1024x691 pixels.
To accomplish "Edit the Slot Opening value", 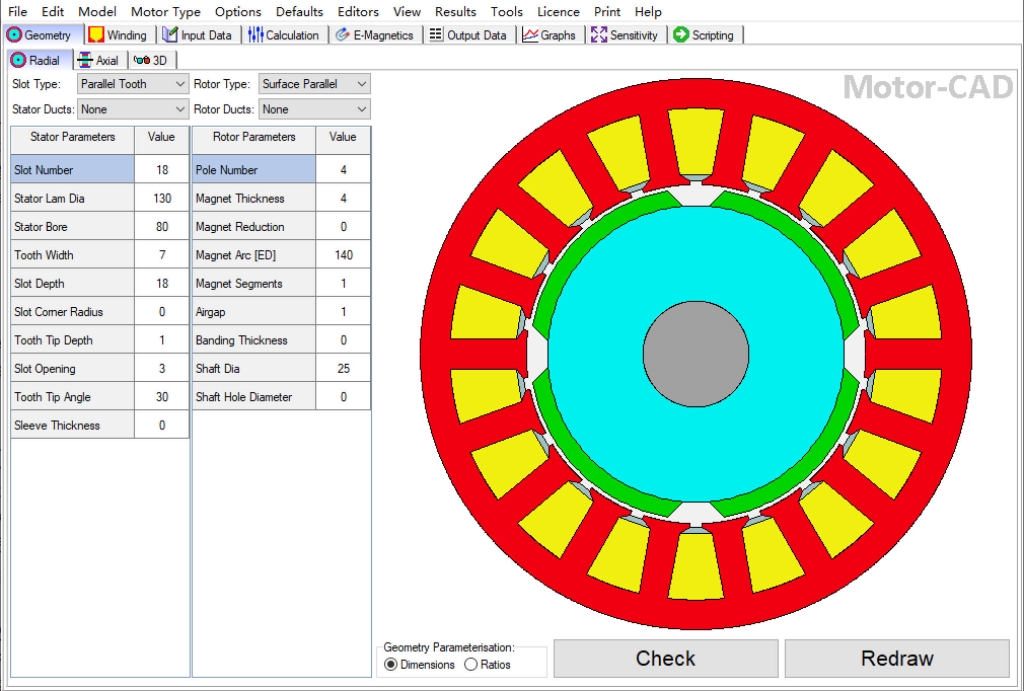I will tap(162, 368).
